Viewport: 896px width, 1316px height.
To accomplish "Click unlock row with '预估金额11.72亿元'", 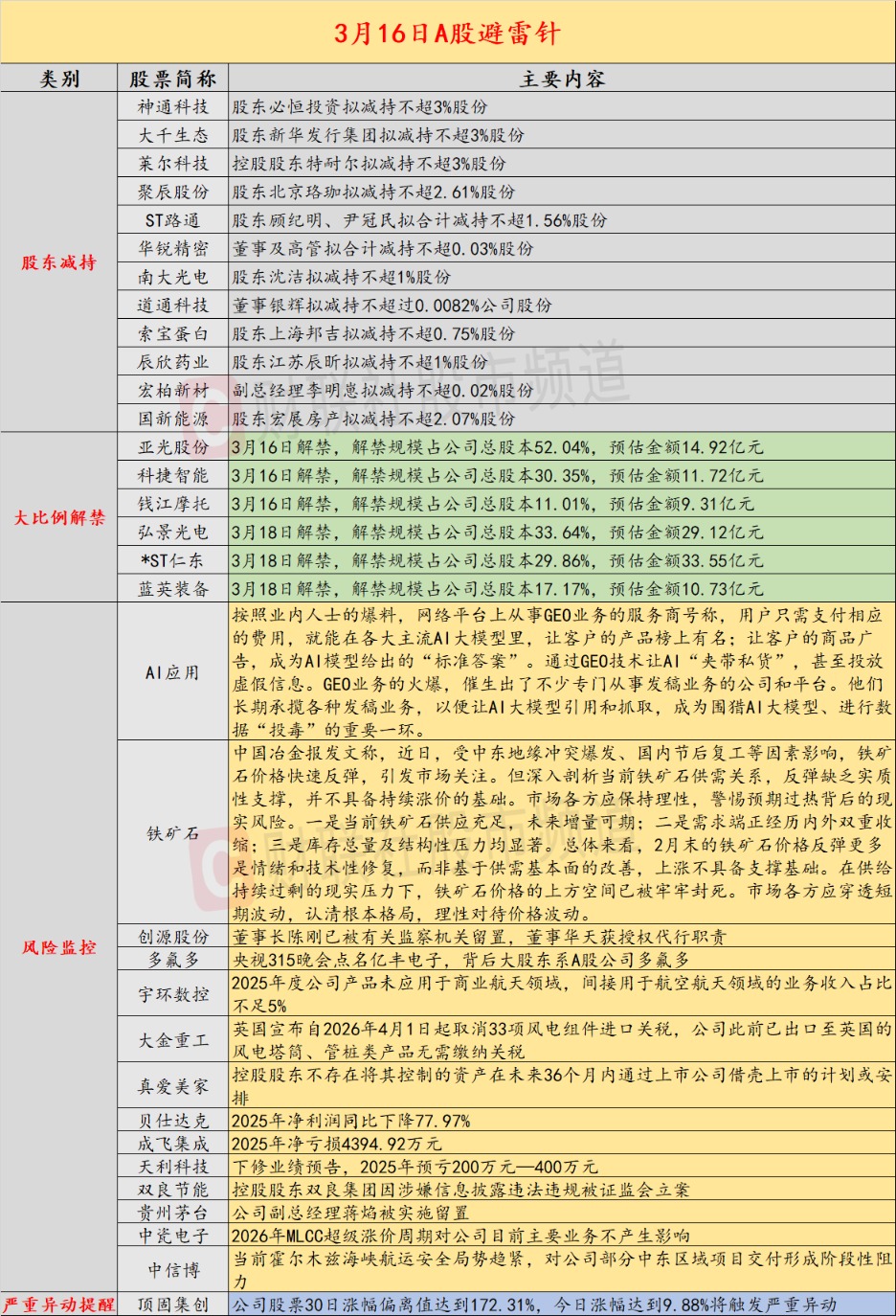I will coord(562,475).
